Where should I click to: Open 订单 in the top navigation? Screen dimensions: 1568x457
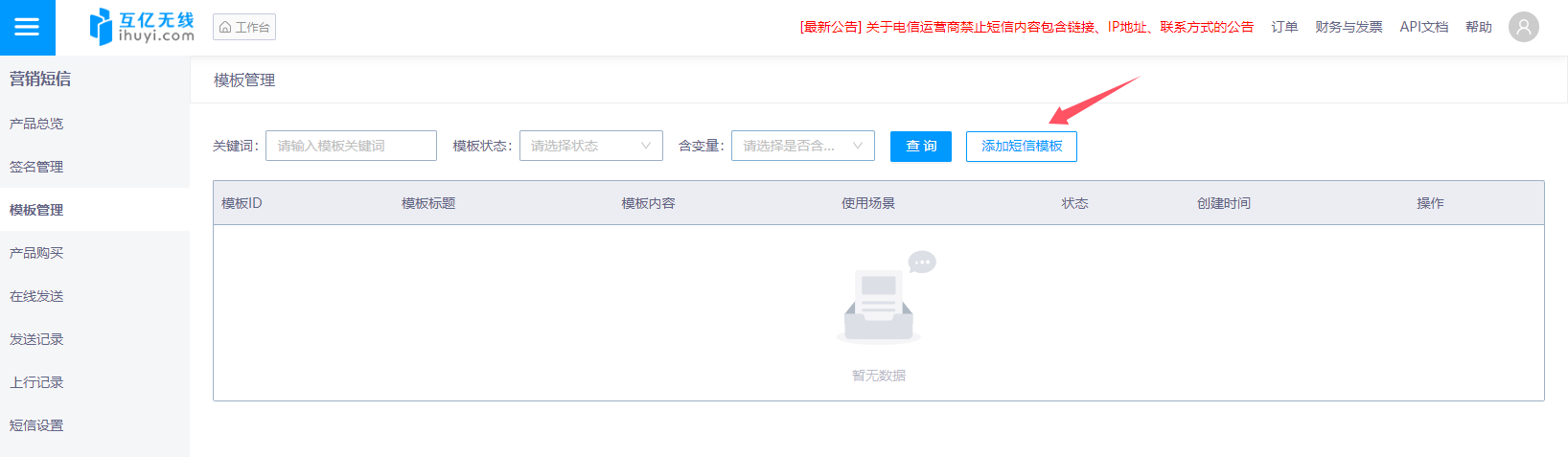(1284, 27)
